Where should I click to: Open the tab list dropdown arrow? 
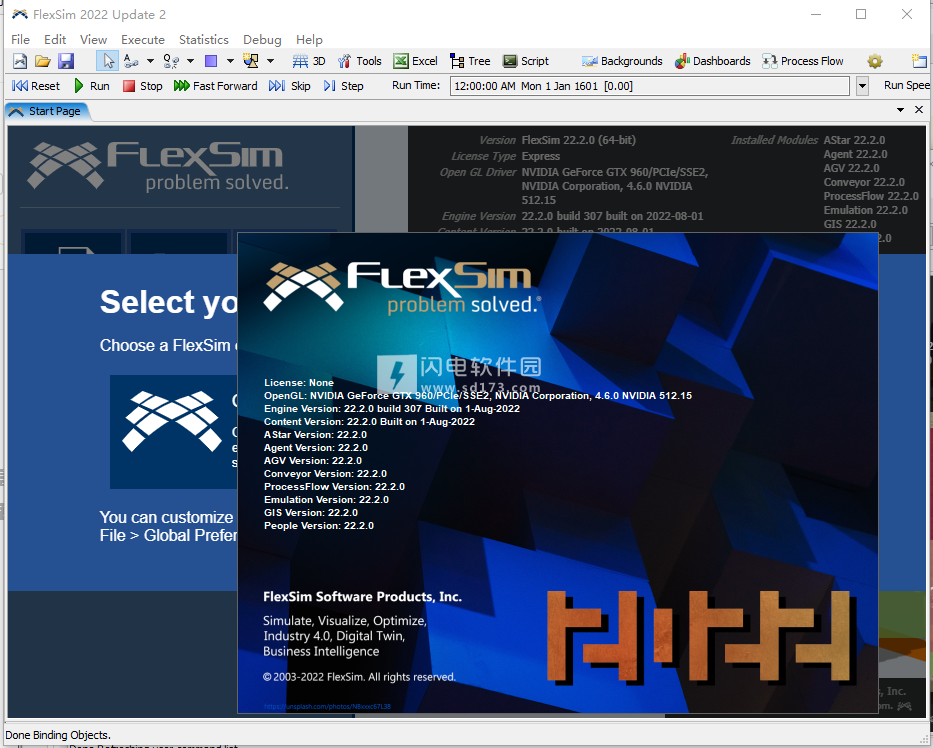900,110
